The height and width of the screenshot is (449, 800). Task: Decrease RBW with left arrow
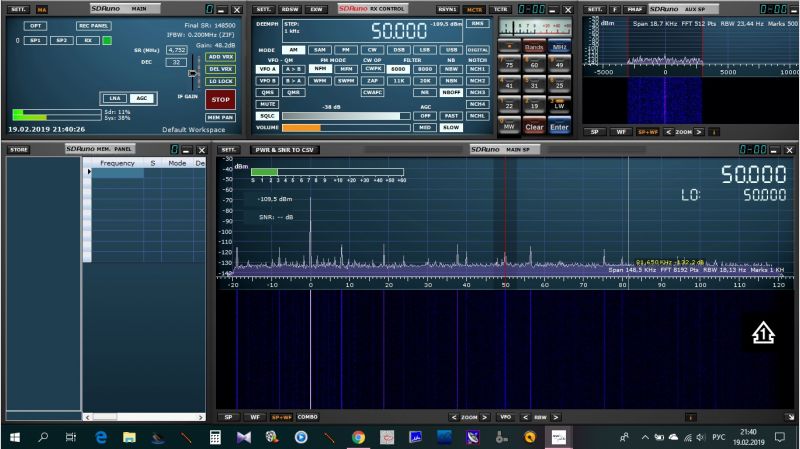(526, 417)
